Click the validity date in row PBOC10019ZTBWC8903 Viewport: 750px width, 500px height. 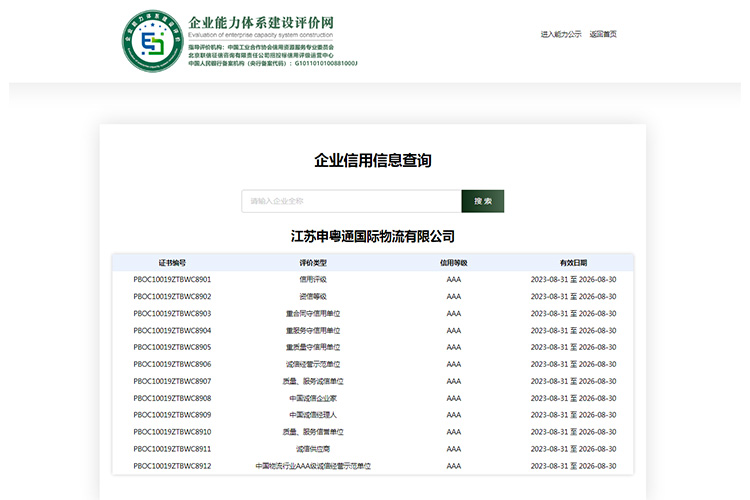573,313
